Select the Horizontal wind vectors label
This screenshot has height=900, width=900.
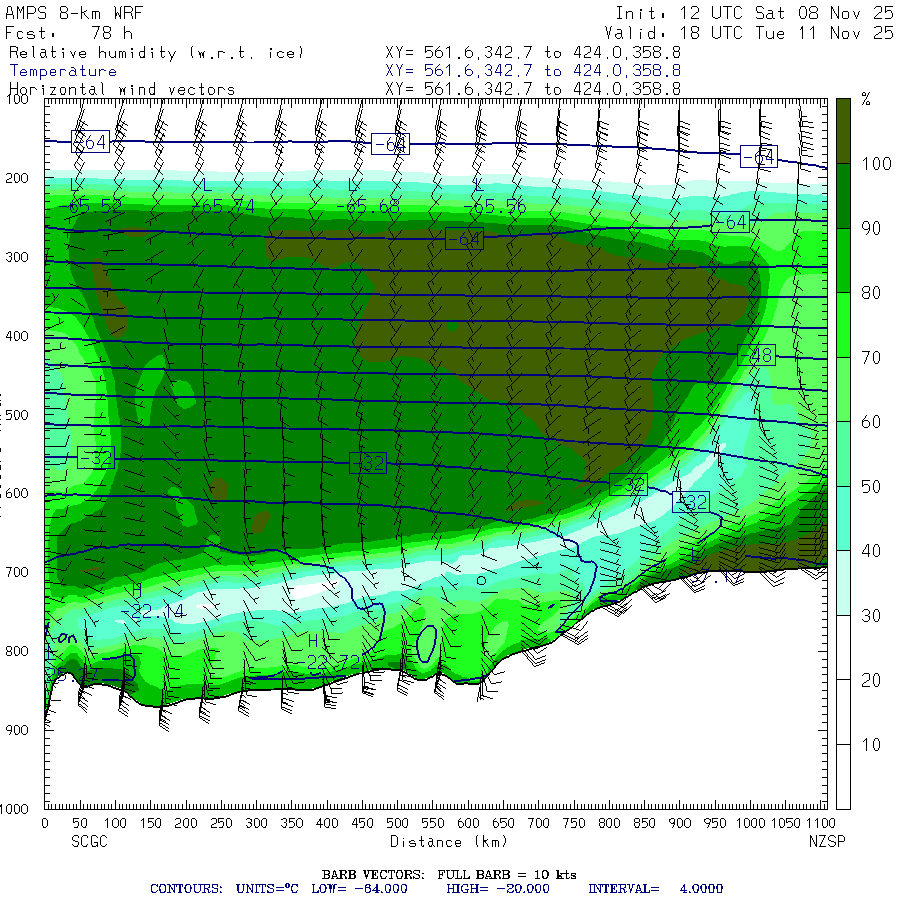(x=122, y=89)
